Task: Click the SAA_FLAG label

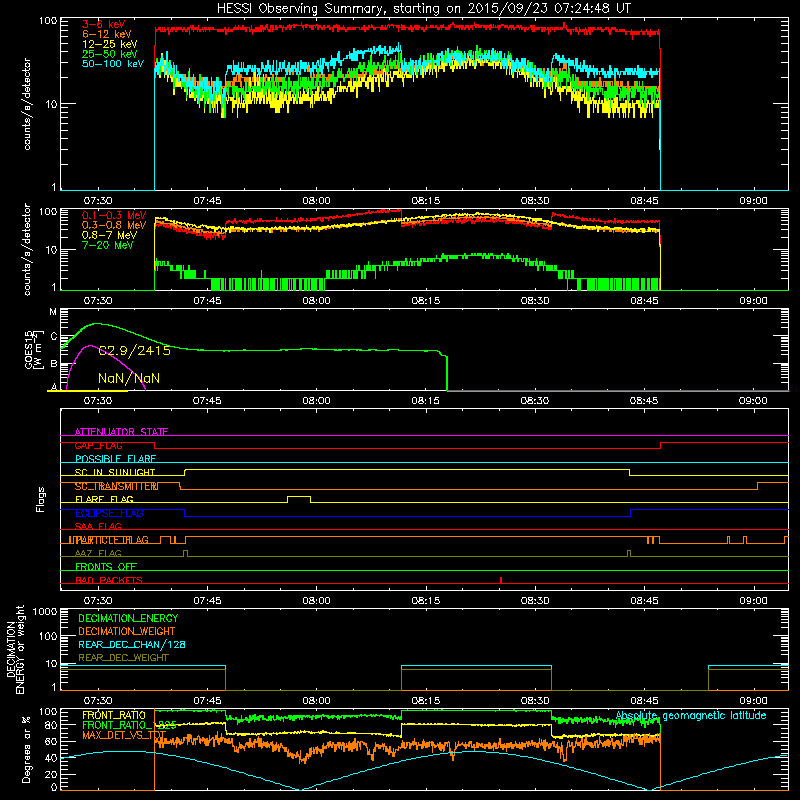Action: click(x=98, y=527)
